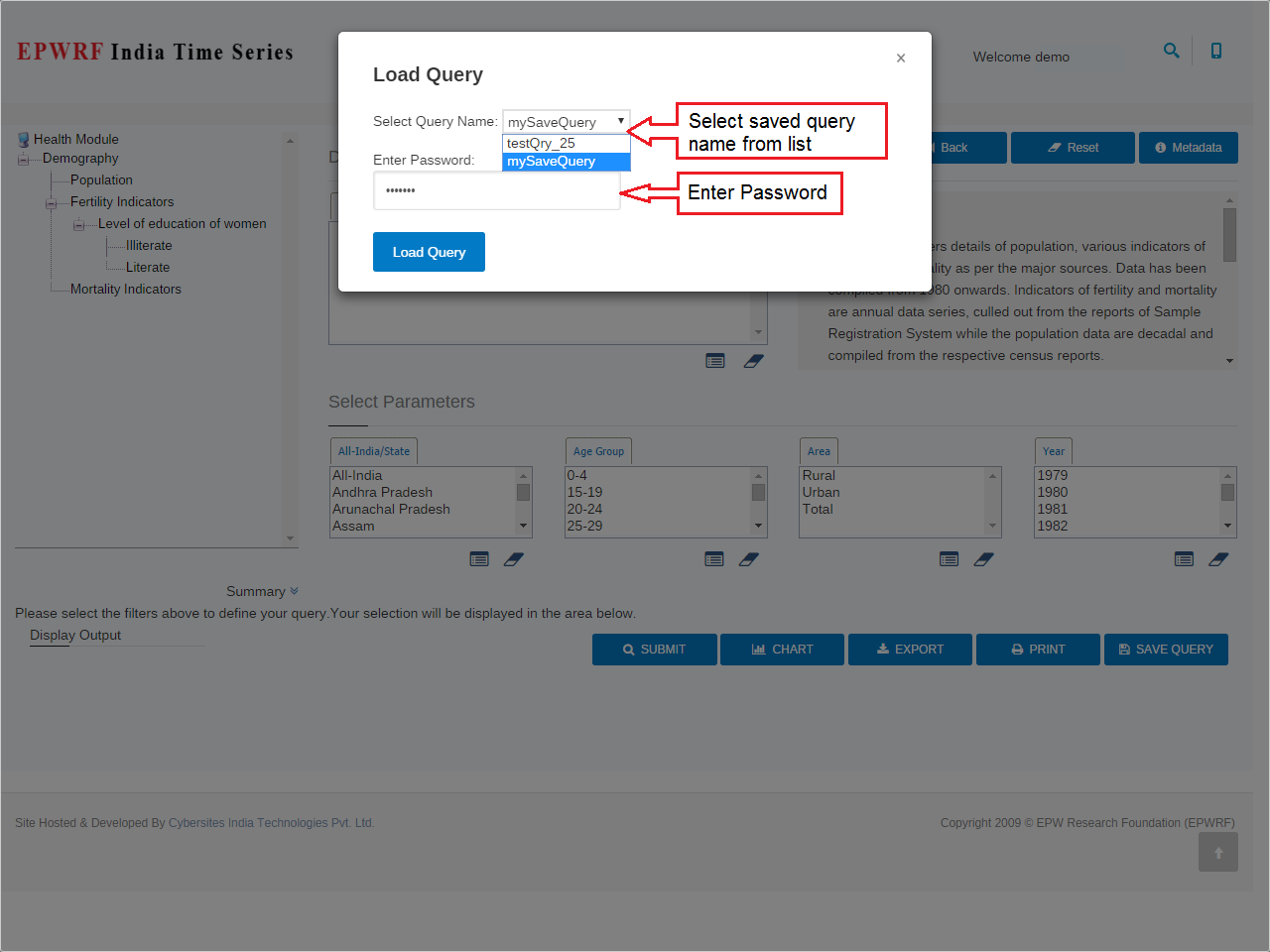Screen dimensions: 1270x952
Task: Click the Enter Password input field
Action: click(x=496, y=190)
